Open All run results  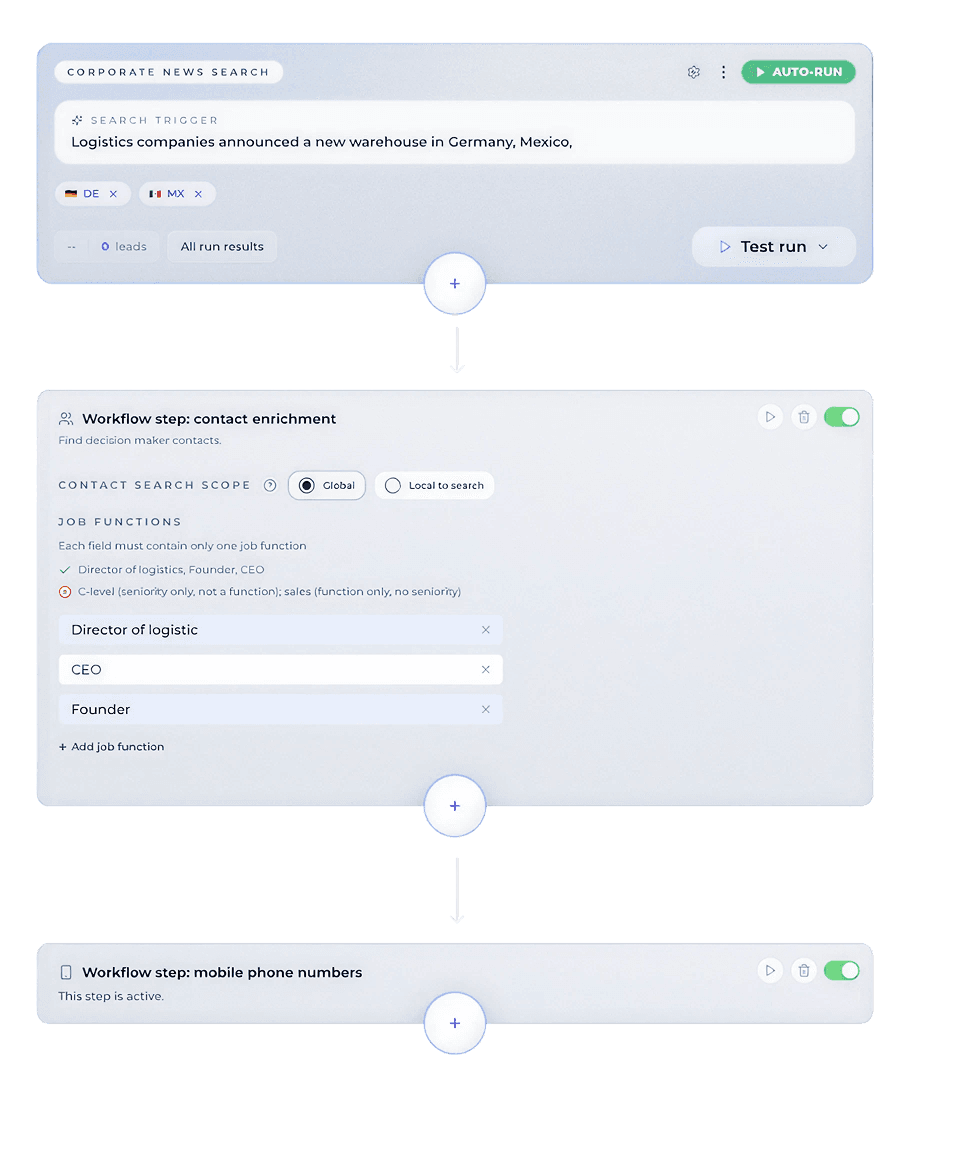point(222,247)
